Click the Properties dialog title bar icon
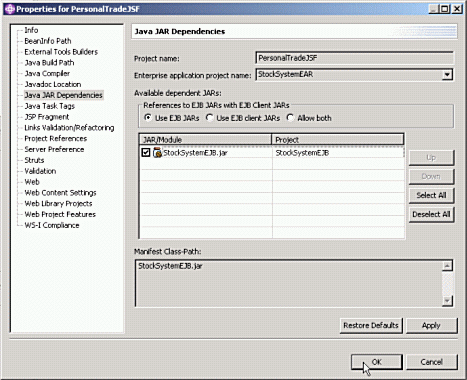 10,9
